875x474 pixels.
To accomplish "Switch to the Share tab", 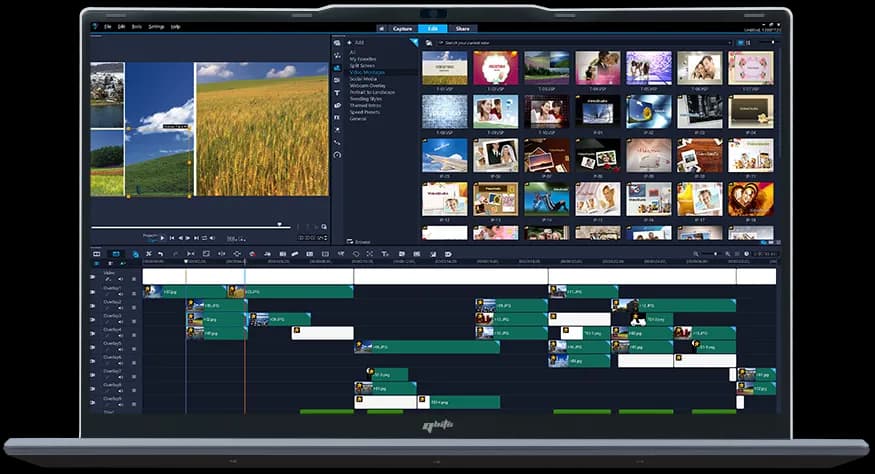I will point(462,28).
